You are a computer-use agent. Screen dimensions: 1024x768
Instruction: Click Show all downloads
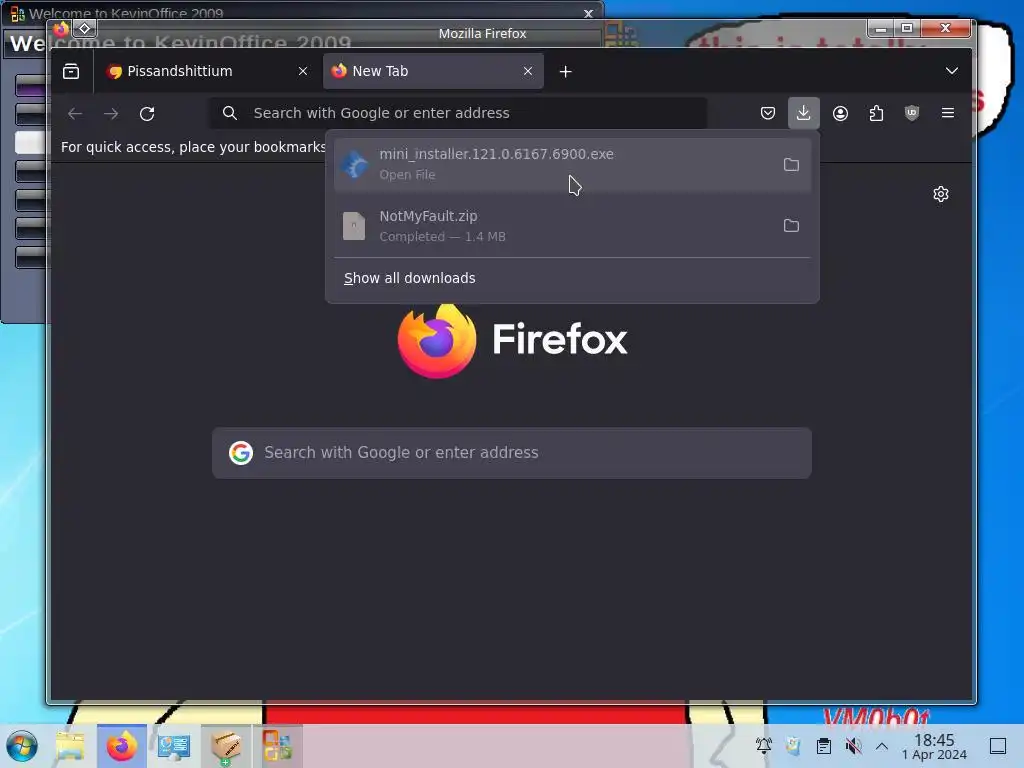pyautogui.click(x=409, y=278)
